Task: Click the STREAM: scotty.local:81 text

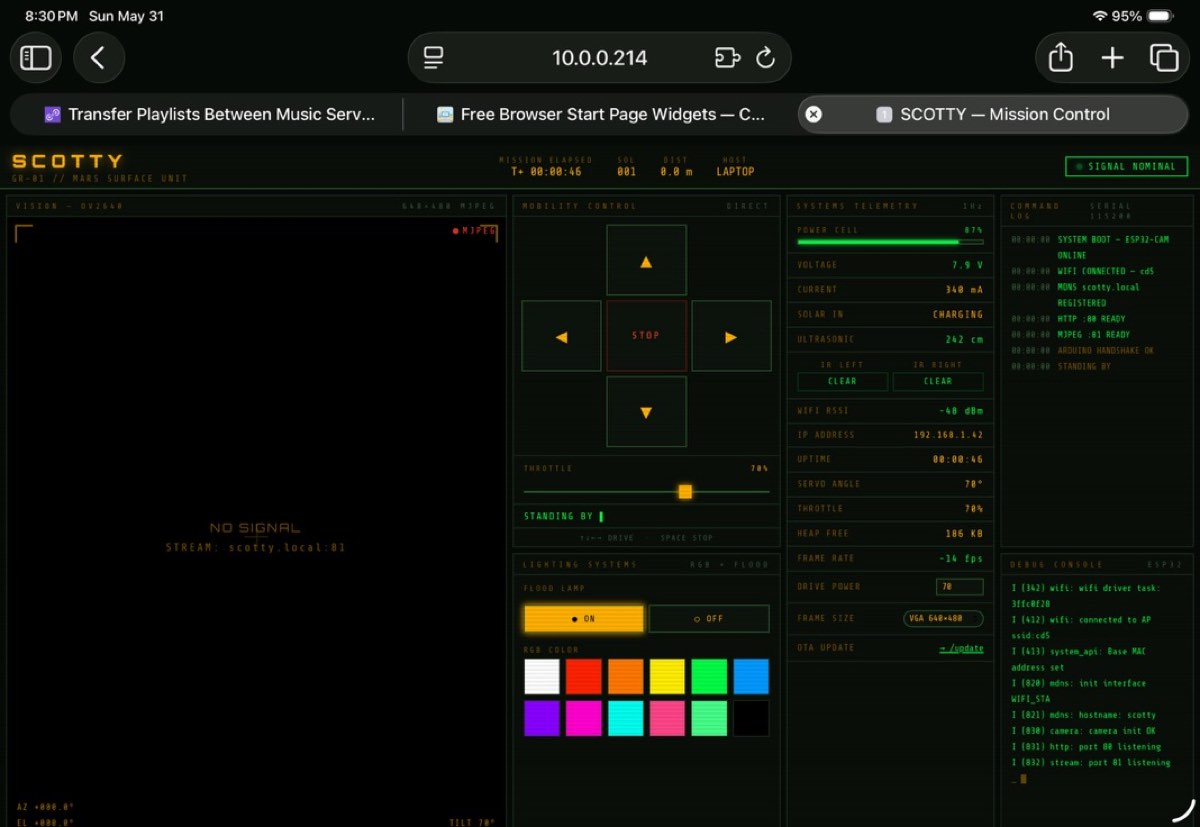Action: coord(256,548)
